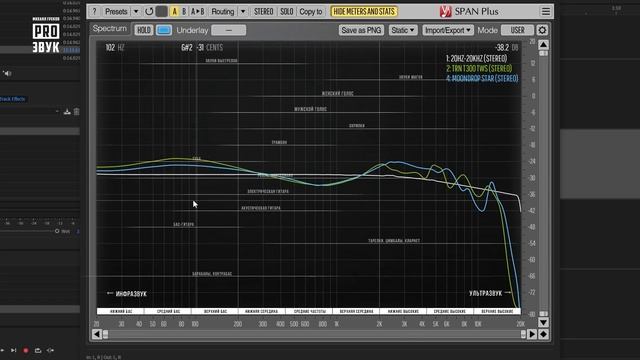Click the Voxengo logo icon

[445, 11]
